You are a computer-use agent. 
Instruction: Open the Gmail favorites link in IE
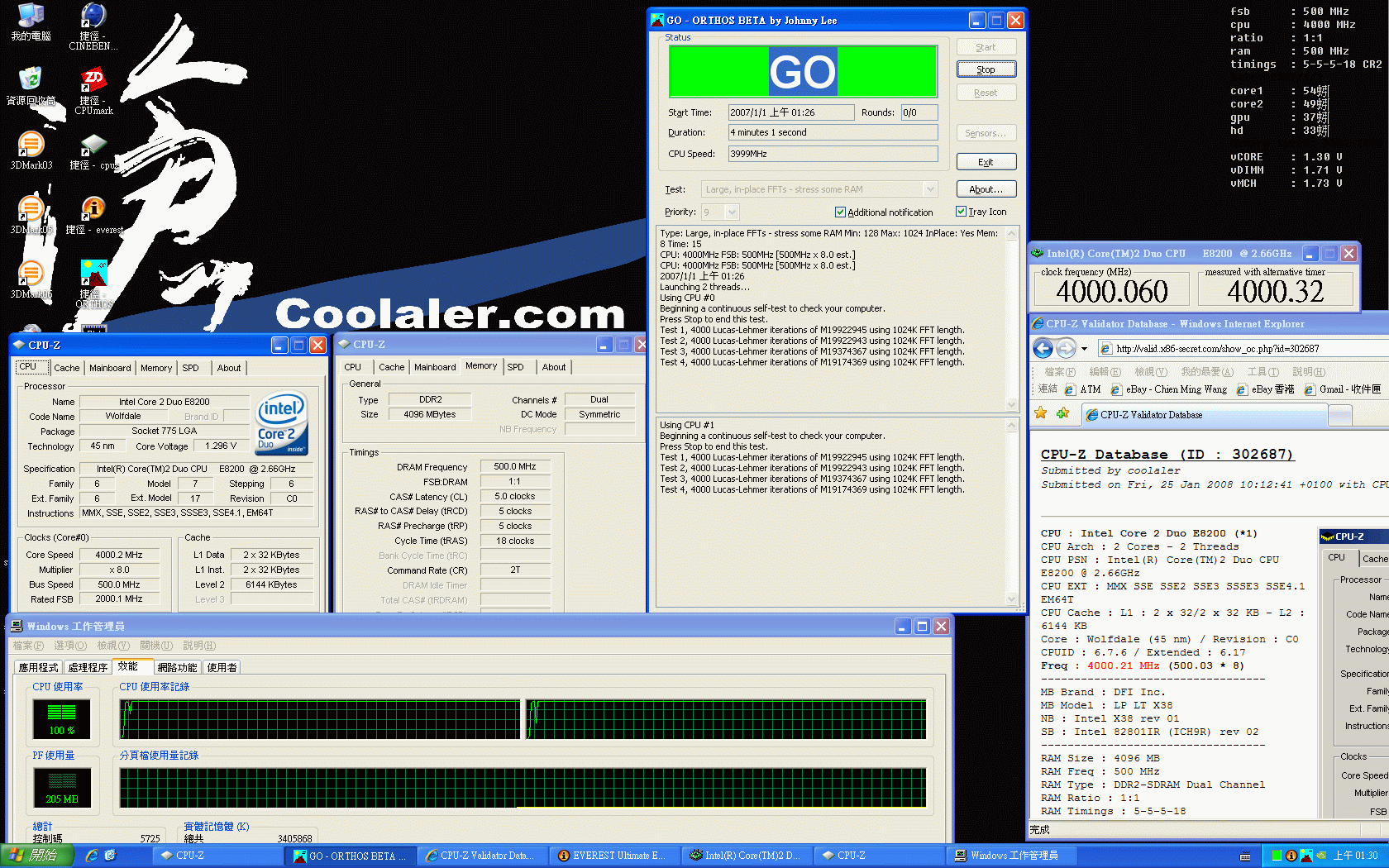pyautogui.click(x=1344, y=389)
